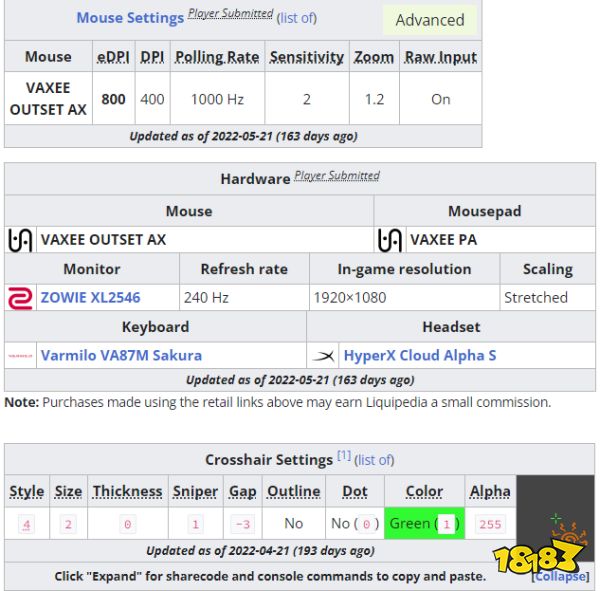Click the DPI value 400
Screen dimensions: 600x591
[x=152, y=99]
